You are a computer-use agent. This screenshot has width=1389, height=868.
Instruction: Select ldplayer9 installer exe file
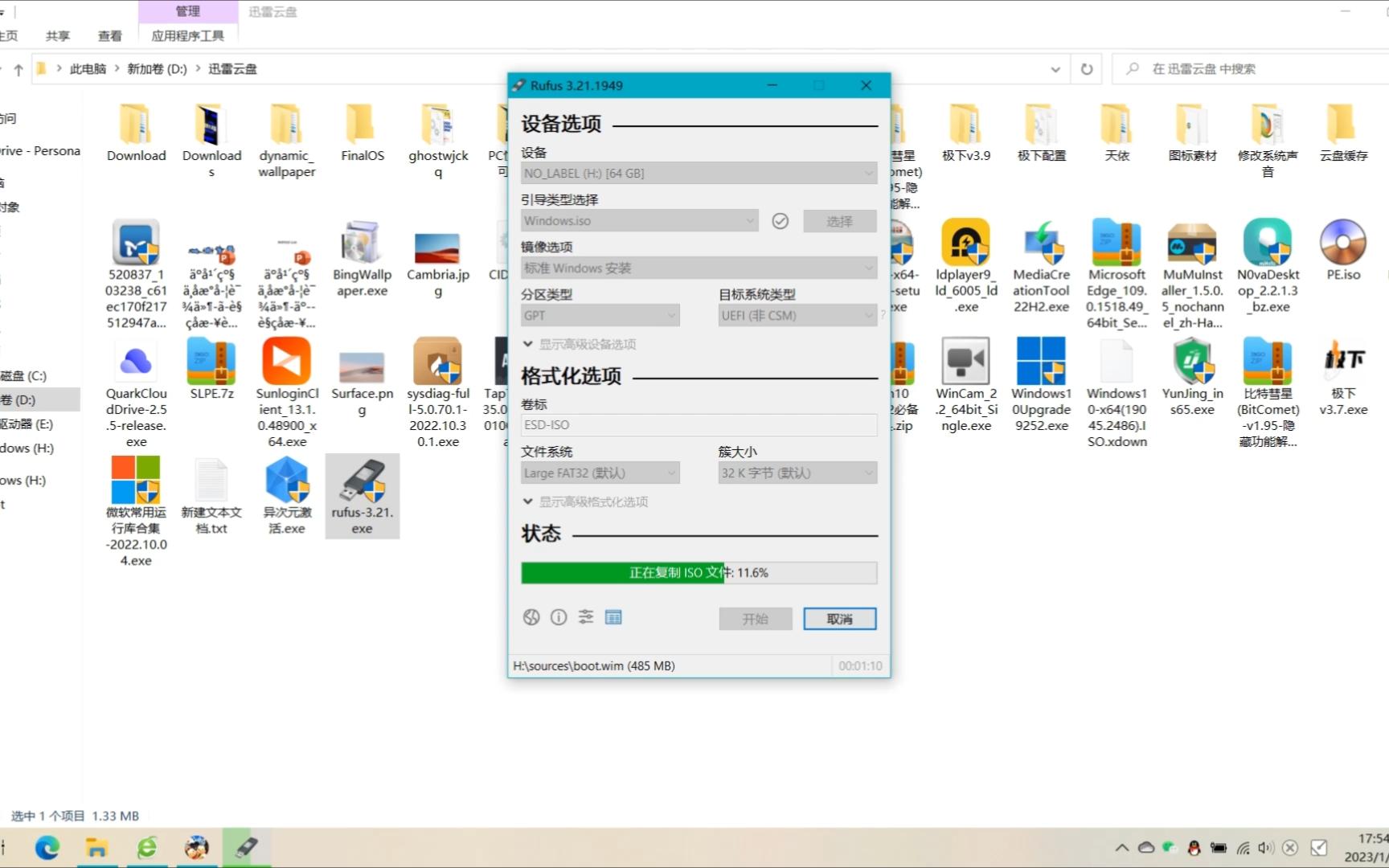[x=966, y=266]
